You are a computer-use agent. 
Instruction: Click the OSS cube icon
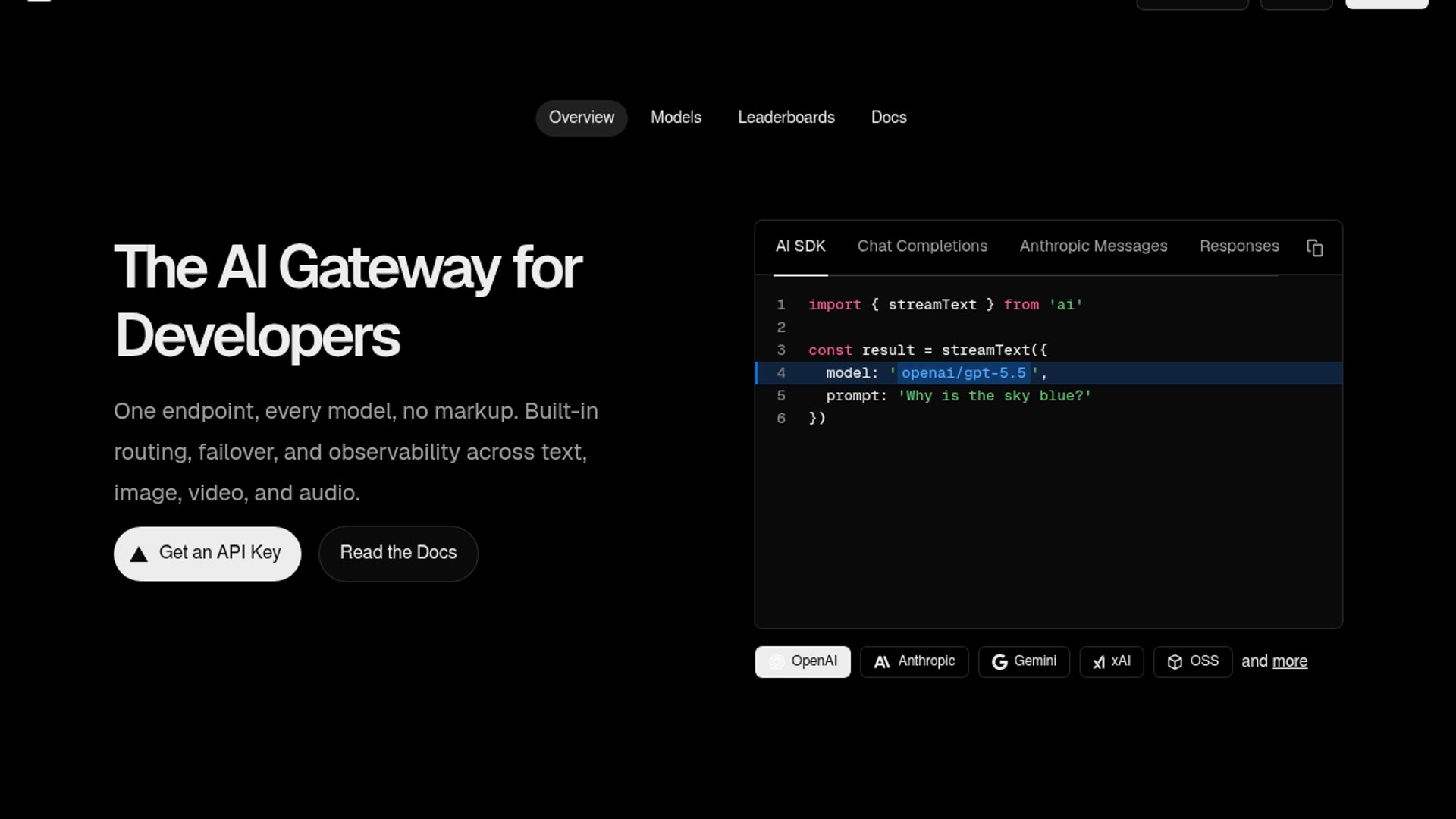1175,662
